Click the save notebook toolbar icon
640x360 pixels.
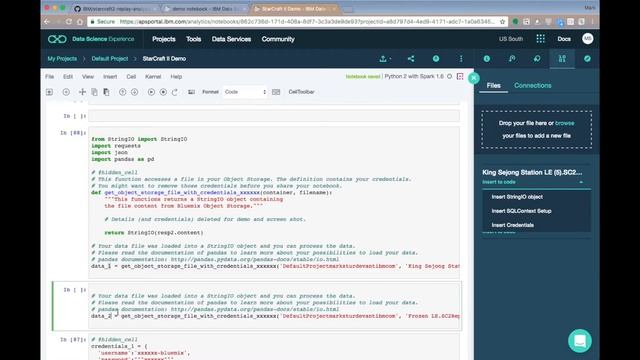49,92
